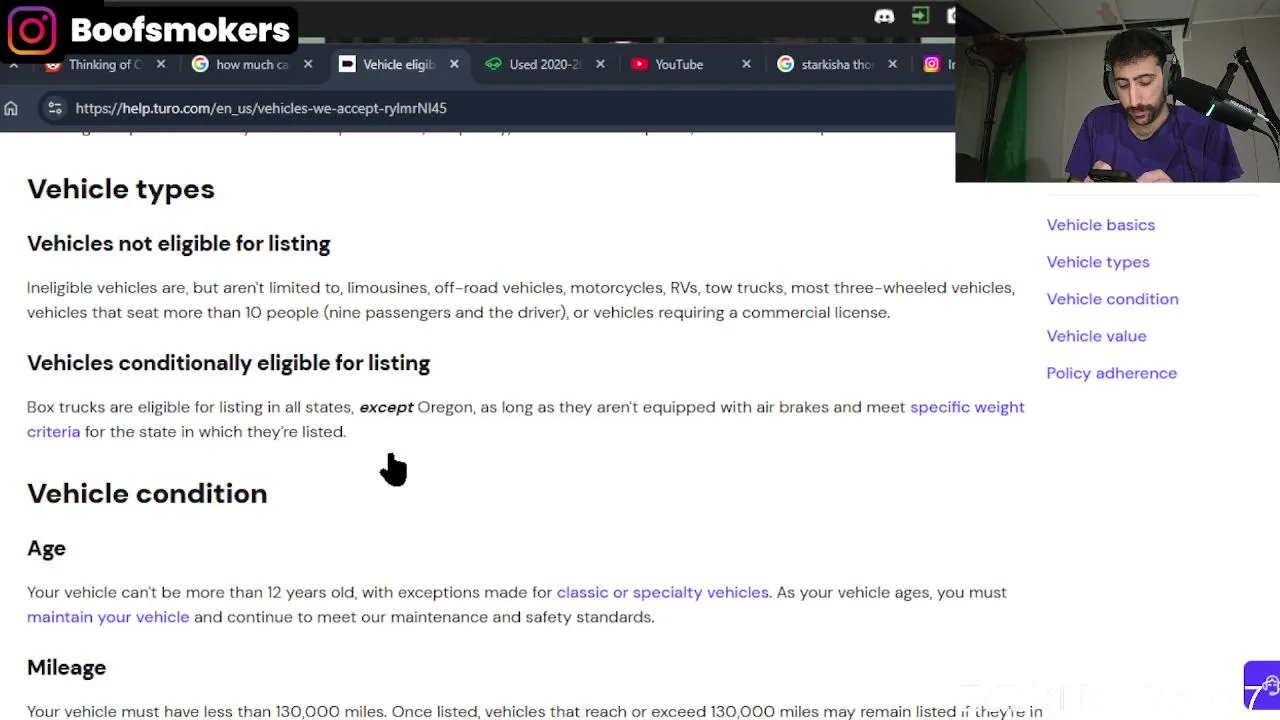Jump to Vehicle basics in sidebar
Screen dimensions: 1280x720
[1100, 225]
